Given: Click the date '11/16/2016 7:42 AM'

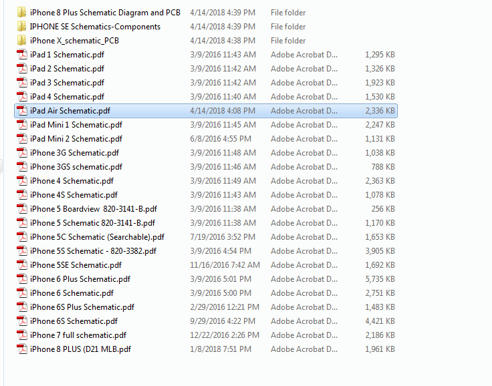Looking at the screenshot, I should pyautogui.click(x=225, y=265).
